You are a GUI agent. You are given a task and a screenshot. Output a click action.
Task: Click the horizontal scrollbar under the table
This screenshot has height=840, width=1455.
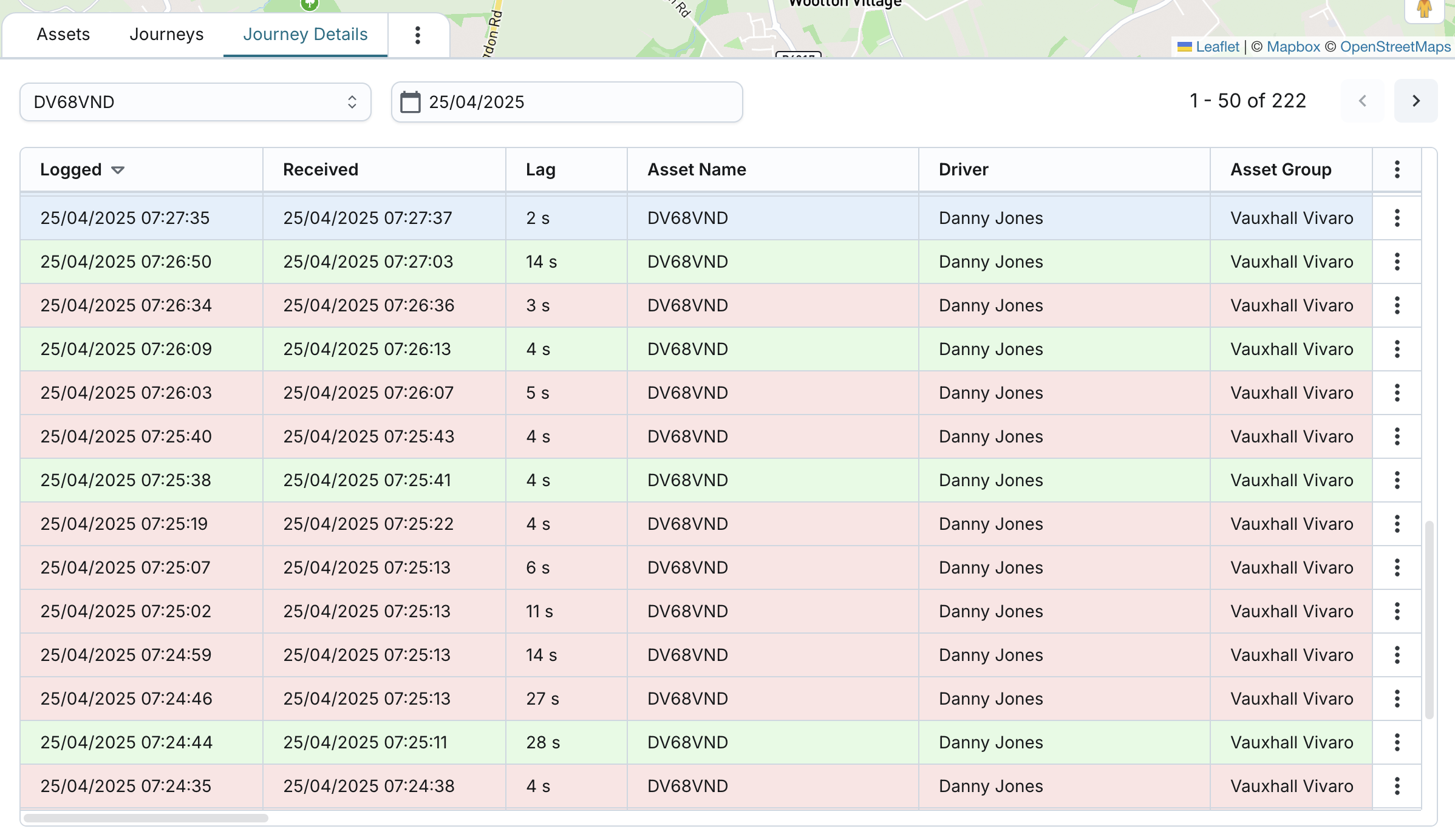(146, 818)
